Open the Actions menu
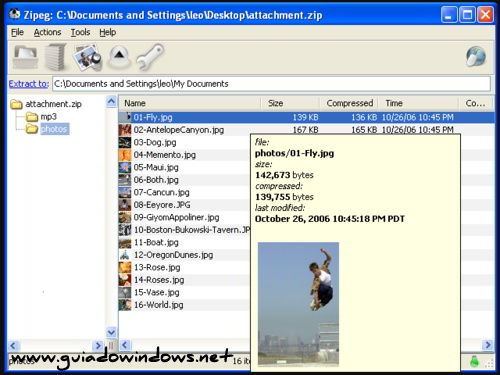Screen dimensions: 500x375 click(x=47, y=32)
